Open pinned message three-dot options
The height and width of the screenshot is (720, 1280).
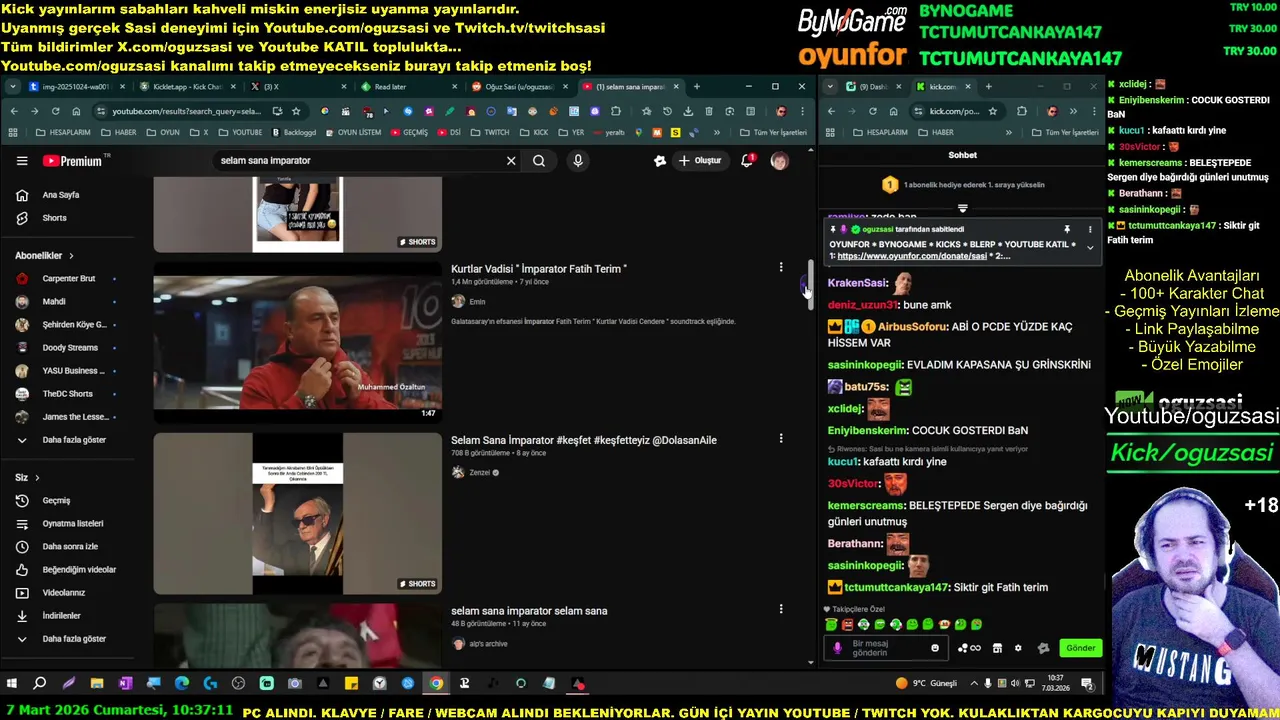[x=1090, y=230]
